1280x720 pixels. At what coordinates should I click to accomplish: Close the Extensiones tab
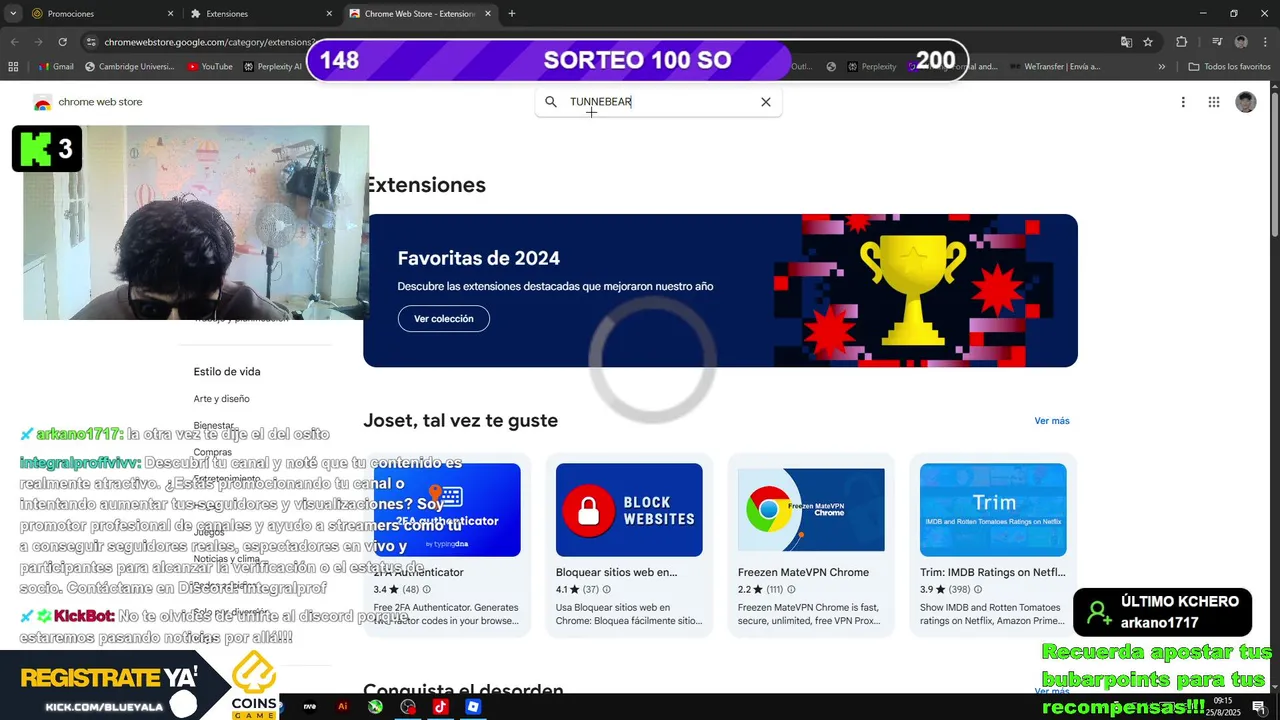[x=329, y=14]
